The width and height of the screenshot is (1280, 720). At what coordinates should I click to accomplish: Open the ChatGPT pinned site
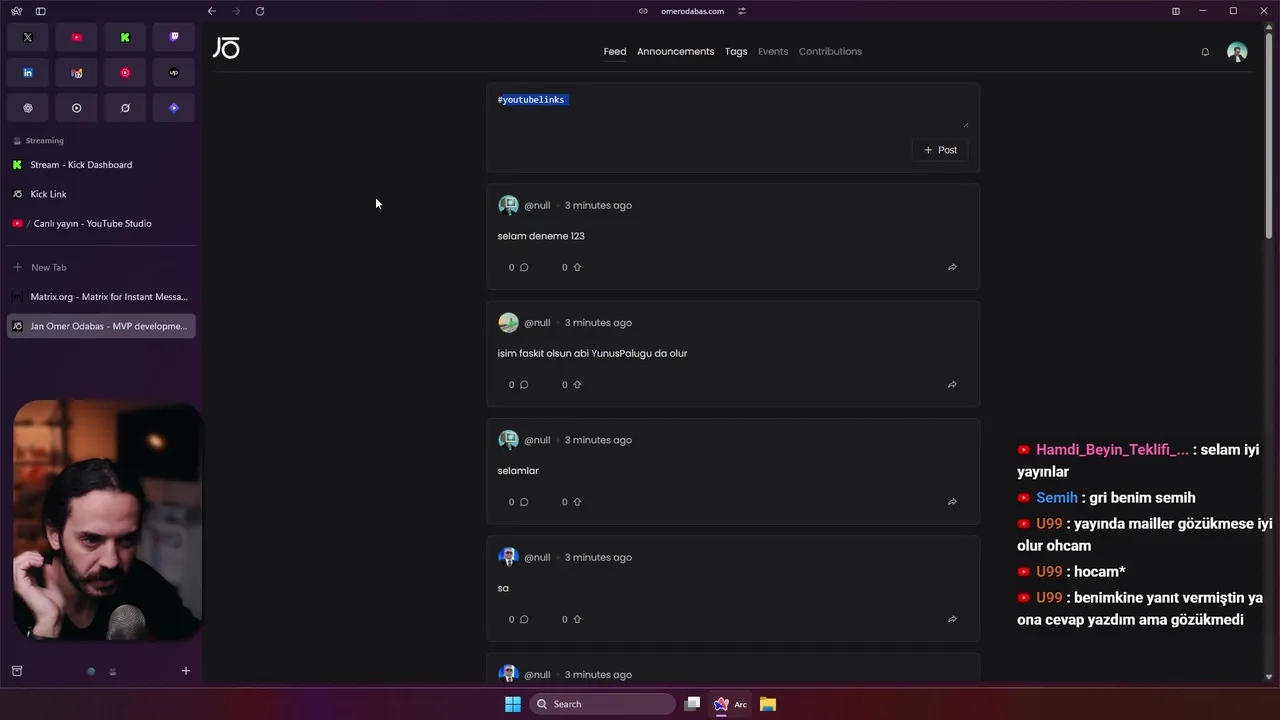pyautogui.click(x=28, y=108)
